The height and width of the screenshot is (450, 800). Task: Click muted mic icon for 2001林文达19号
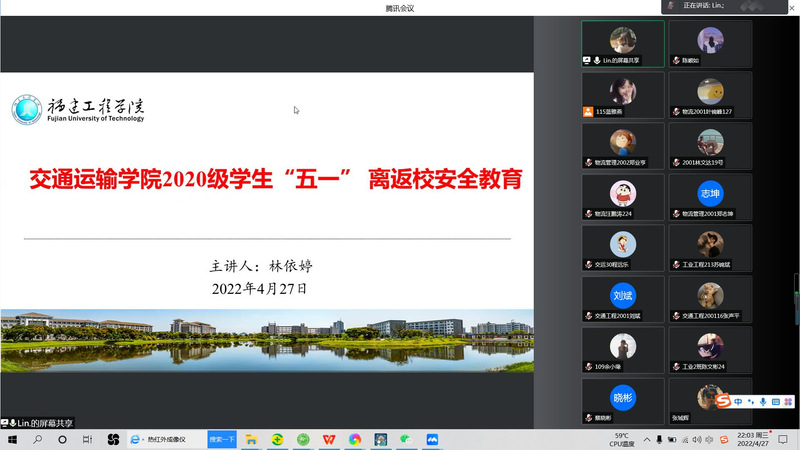(x=676, y=163)
